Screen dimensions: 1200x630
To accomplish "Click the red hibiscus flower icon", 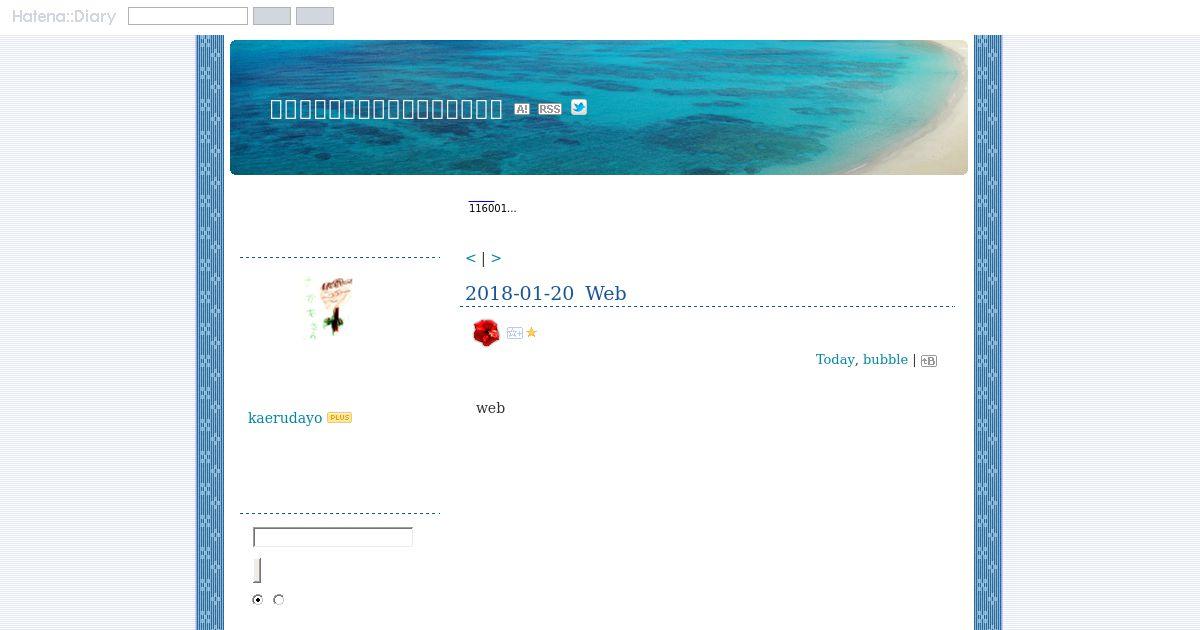I will pos(486,332).
